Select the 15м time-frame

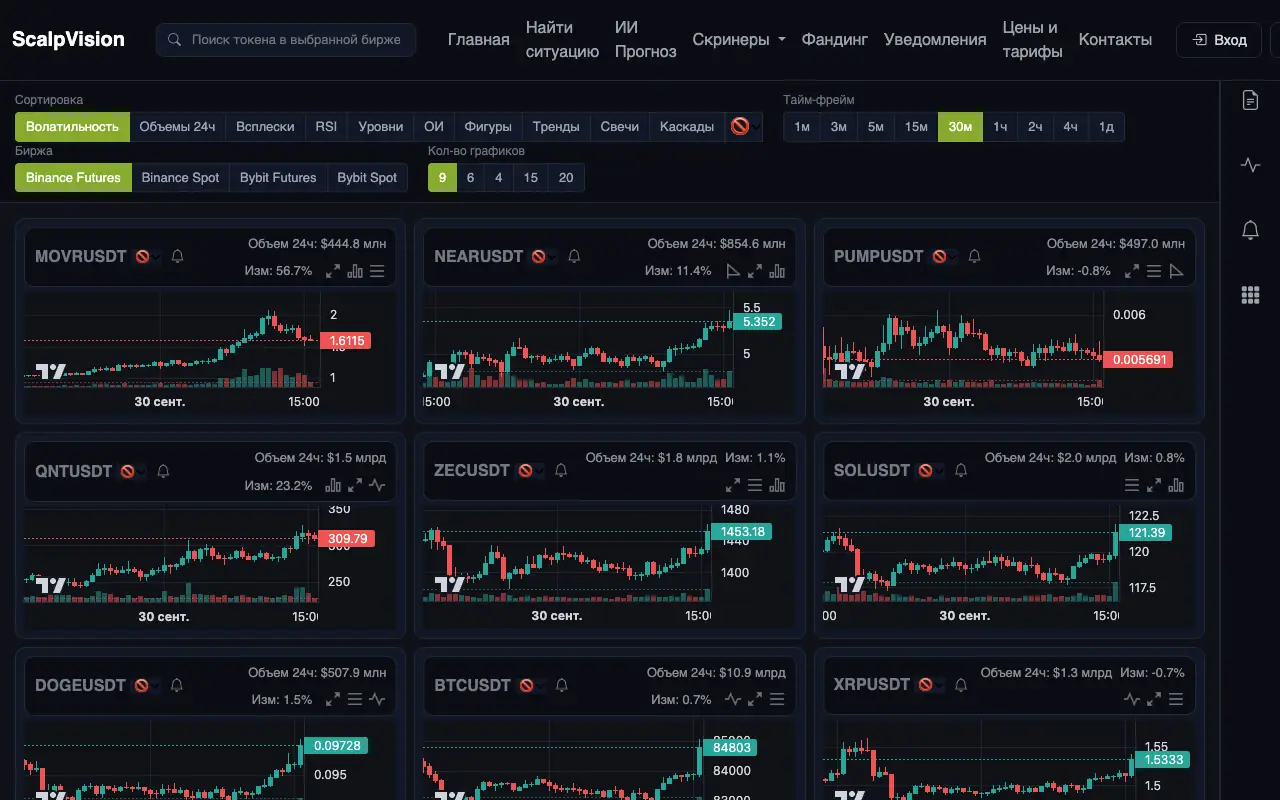(x=916, y=127)
